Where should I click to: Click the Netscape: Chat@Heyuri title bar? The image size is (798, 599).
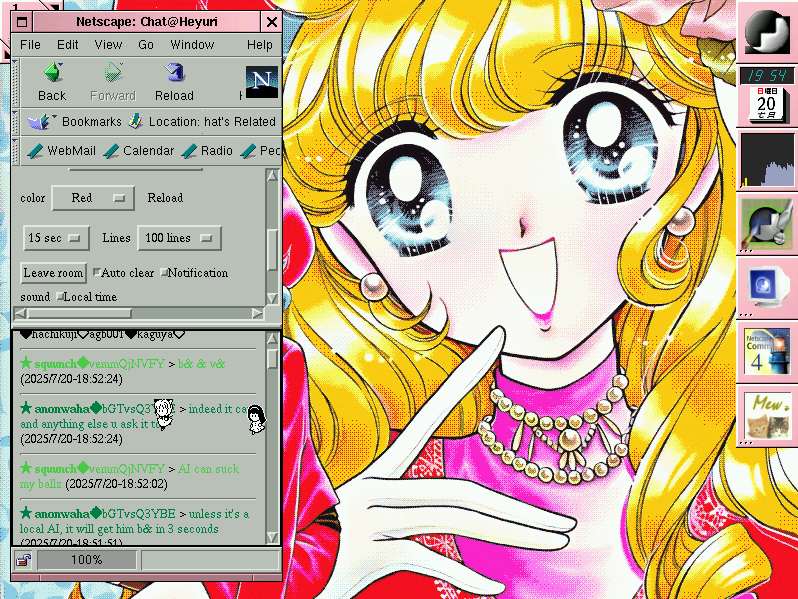pyautogui.click(x=147, y=22)
